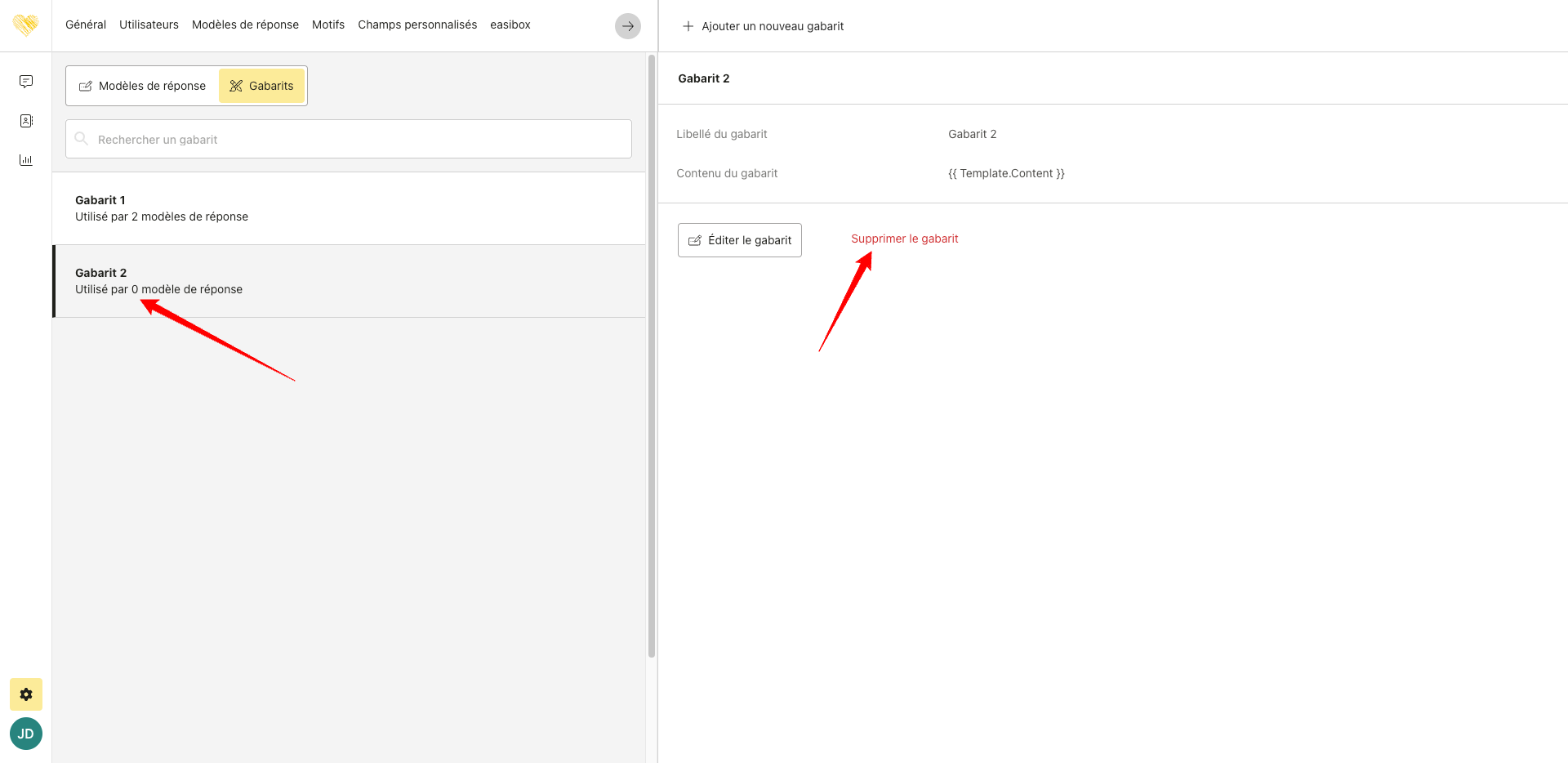Open the Motifs tab
The height and width of the screenshot is (763, 1568).
point(328,25)
